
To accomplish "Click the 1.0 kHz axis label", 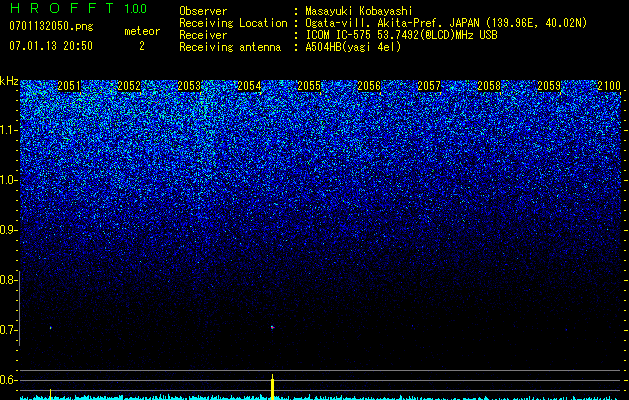I will click(x=8, y=180).
